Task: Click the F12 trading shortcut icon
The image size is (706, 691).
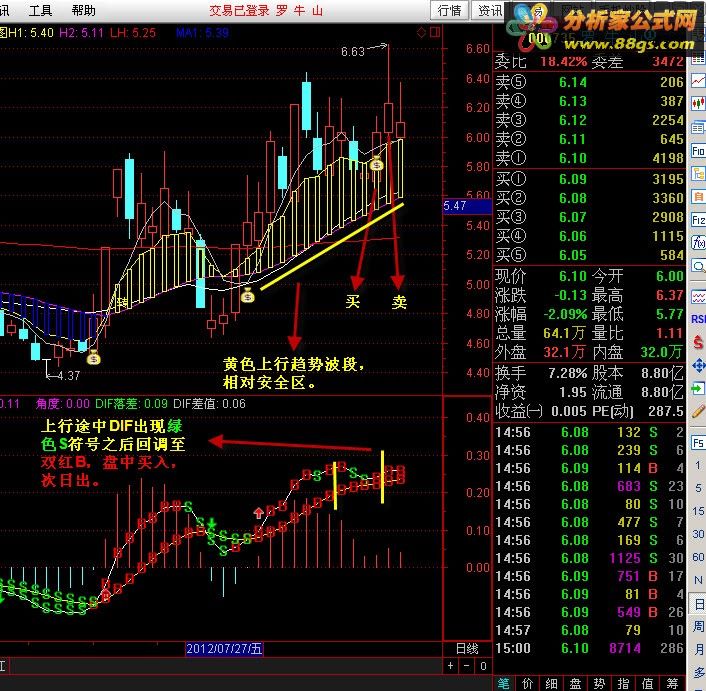Action: point(698,219)
